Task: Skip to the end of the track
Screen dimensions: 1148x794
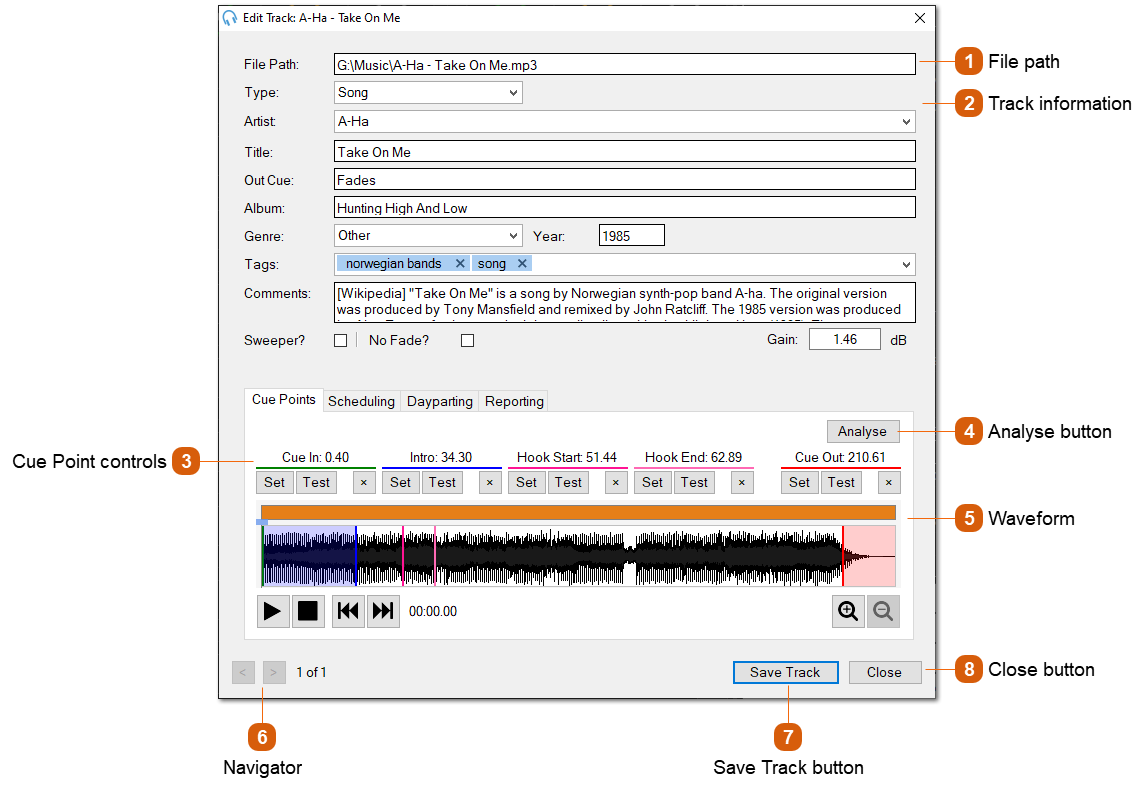Action: pos(383,611)
